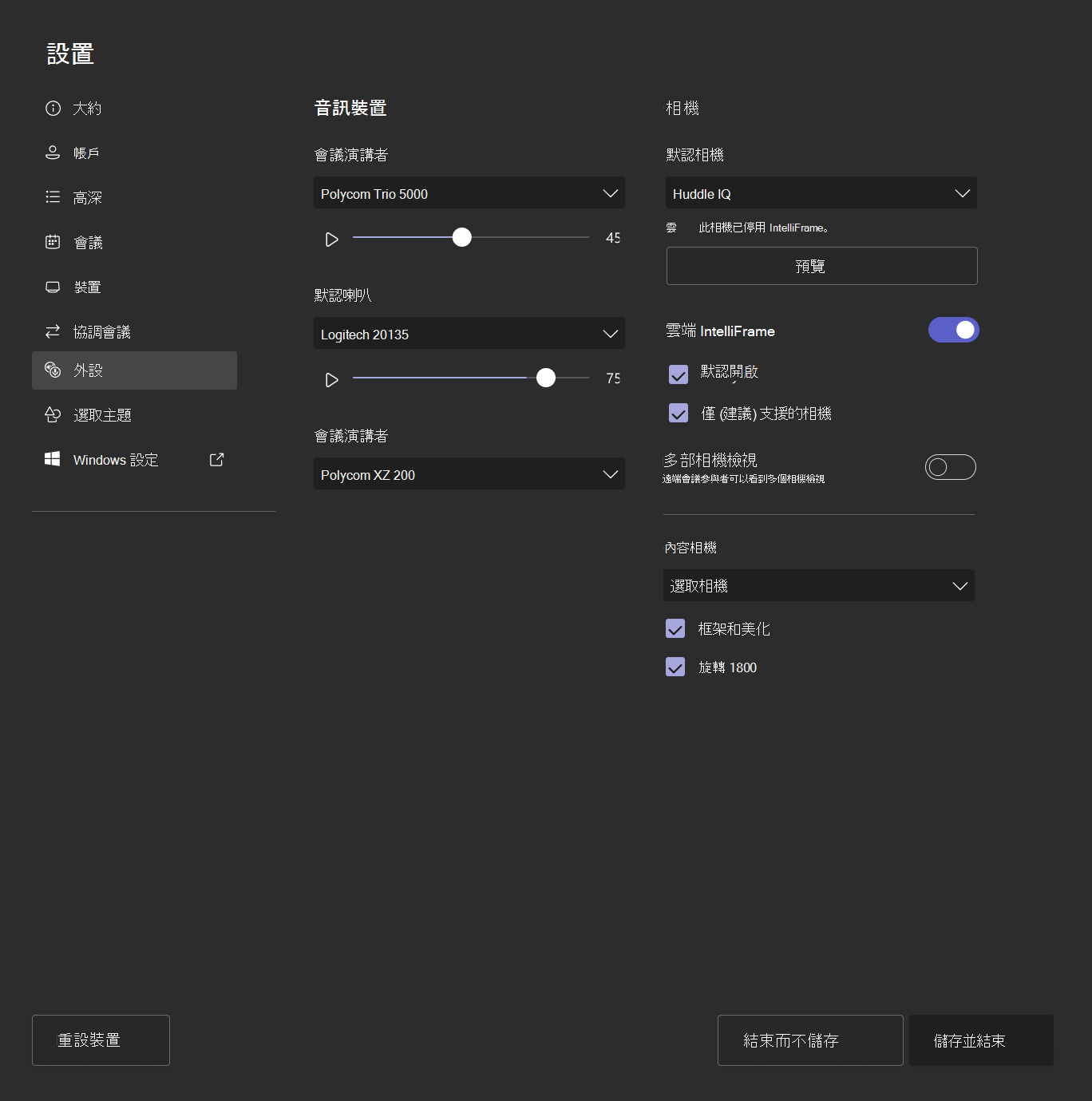Click the info icon next to 大約
The image size is (1092, 1101).
(x=53, y=109)
